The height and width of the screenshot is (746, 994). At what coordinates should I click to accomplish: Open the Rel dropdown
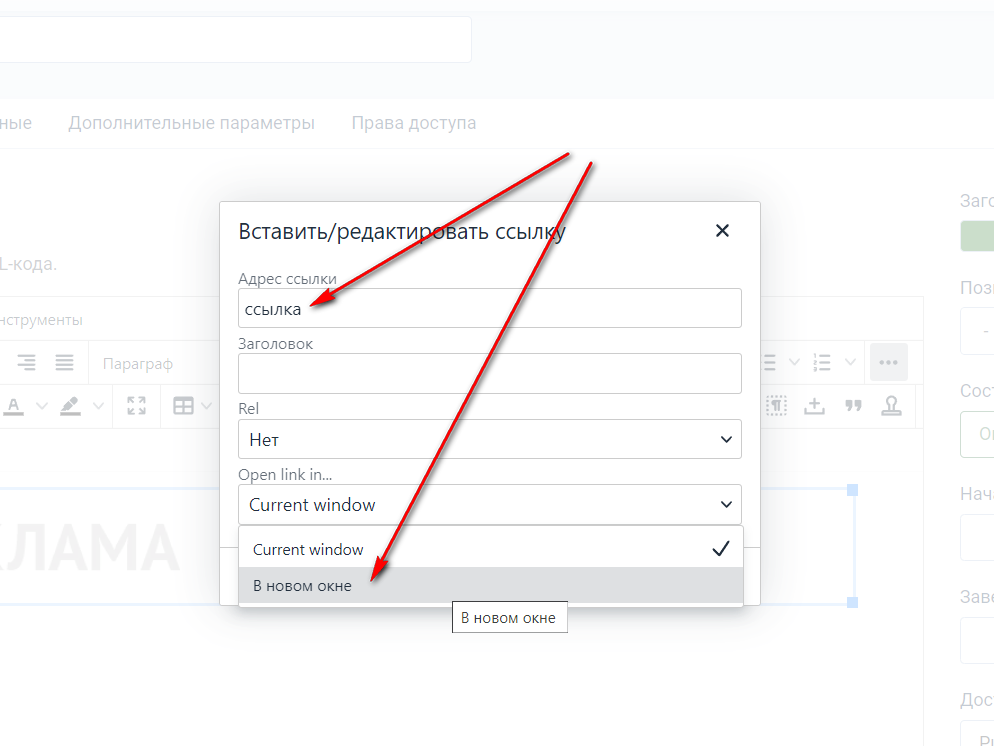click(x=489, y=439)
